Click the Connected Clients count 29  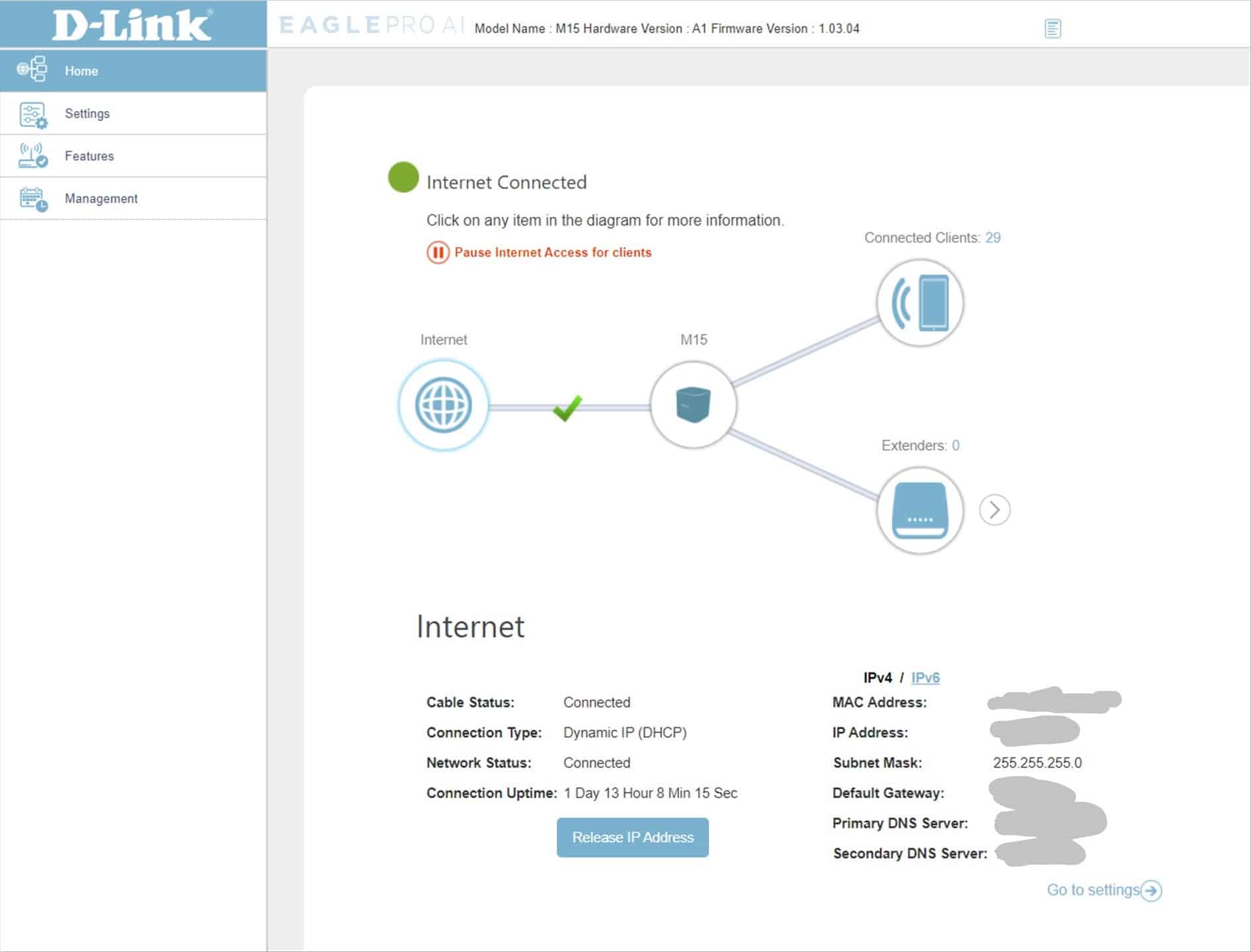(992, 238)
